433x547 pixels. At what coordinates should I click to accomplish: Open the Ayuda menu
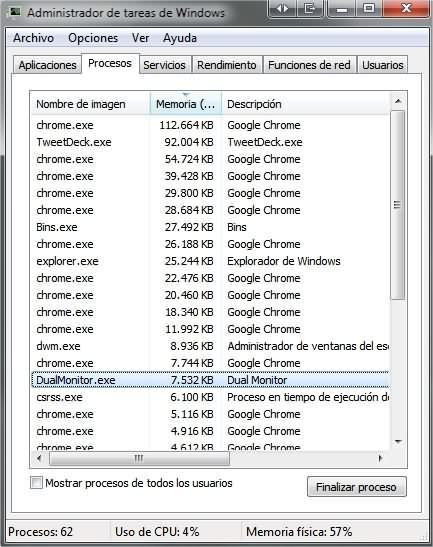tap(180, 38)
